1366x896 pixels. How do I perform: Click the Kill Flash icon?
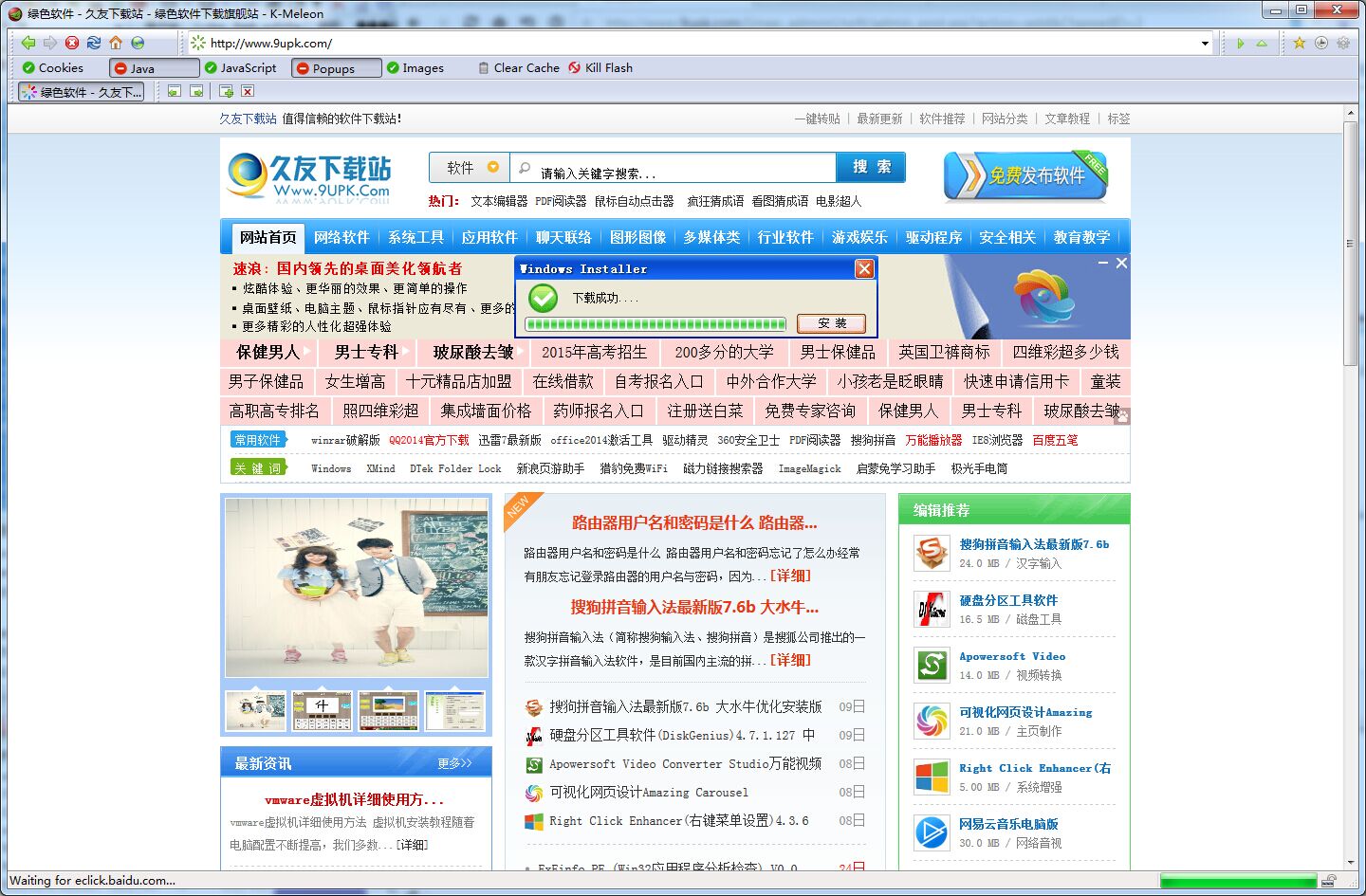[574, 67]
